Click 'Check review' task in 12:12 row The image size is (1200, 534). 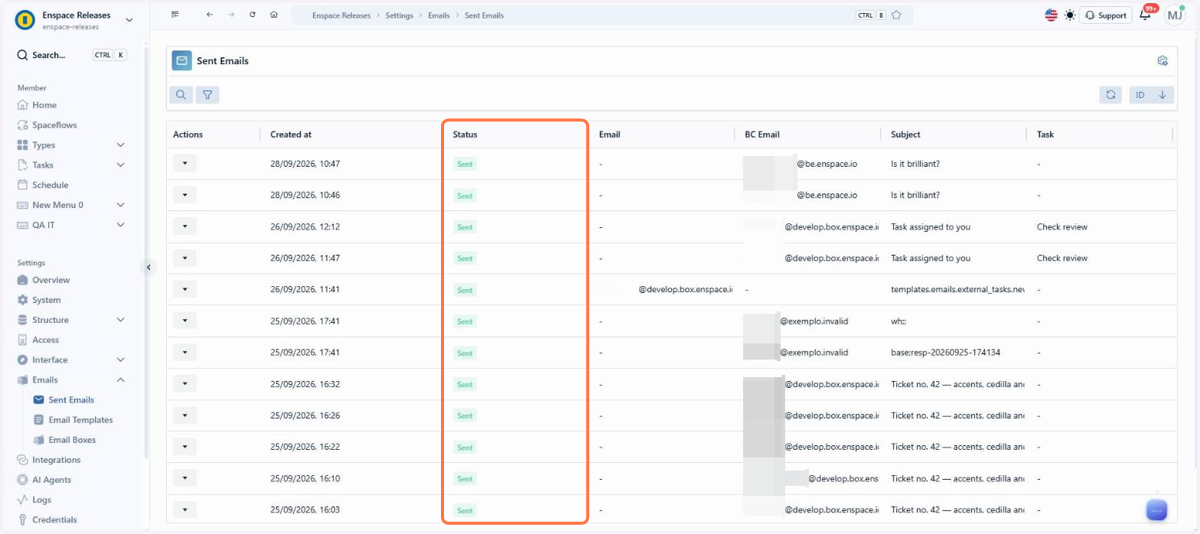(1062, 227)
